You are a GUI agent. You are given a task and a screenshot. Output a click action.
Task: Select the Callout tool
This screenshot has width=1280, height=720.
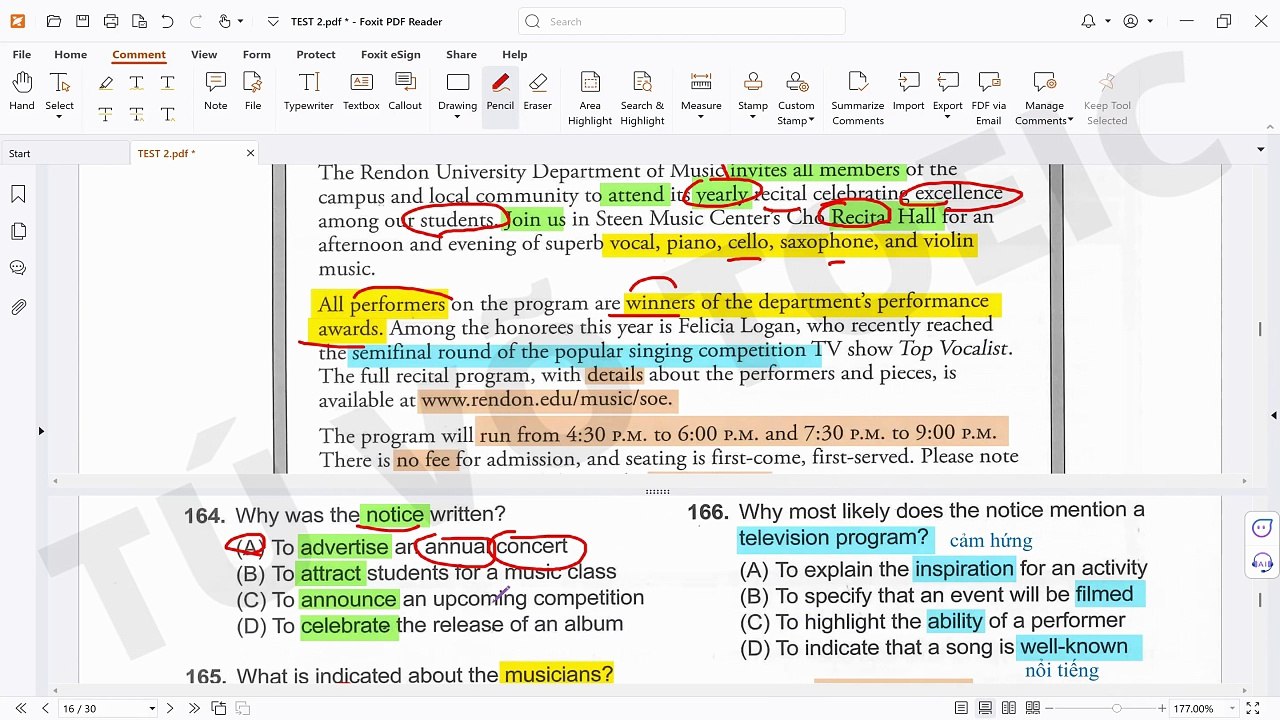405,91
